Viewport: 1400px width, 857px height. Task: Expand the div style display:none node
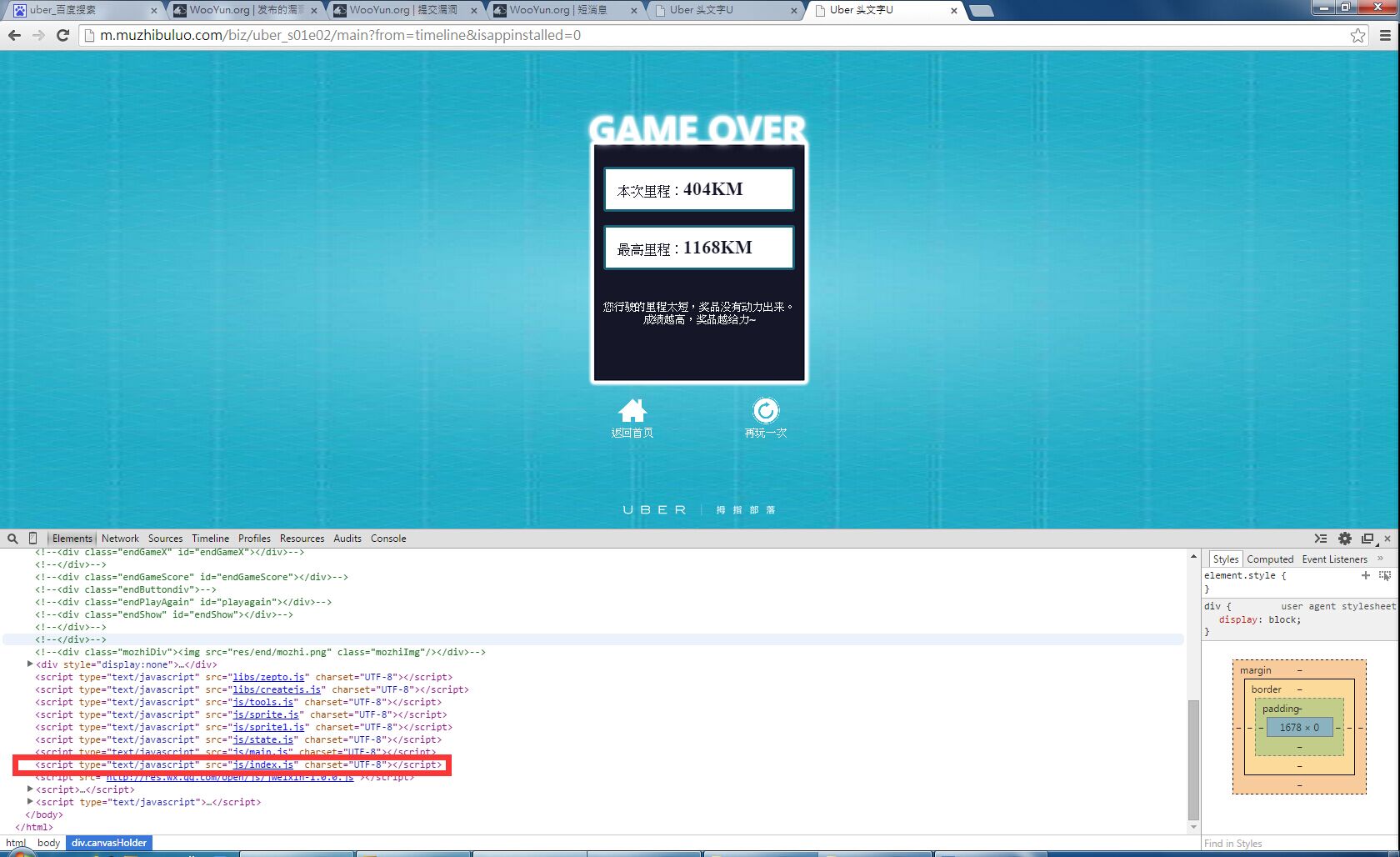(30, 664)
